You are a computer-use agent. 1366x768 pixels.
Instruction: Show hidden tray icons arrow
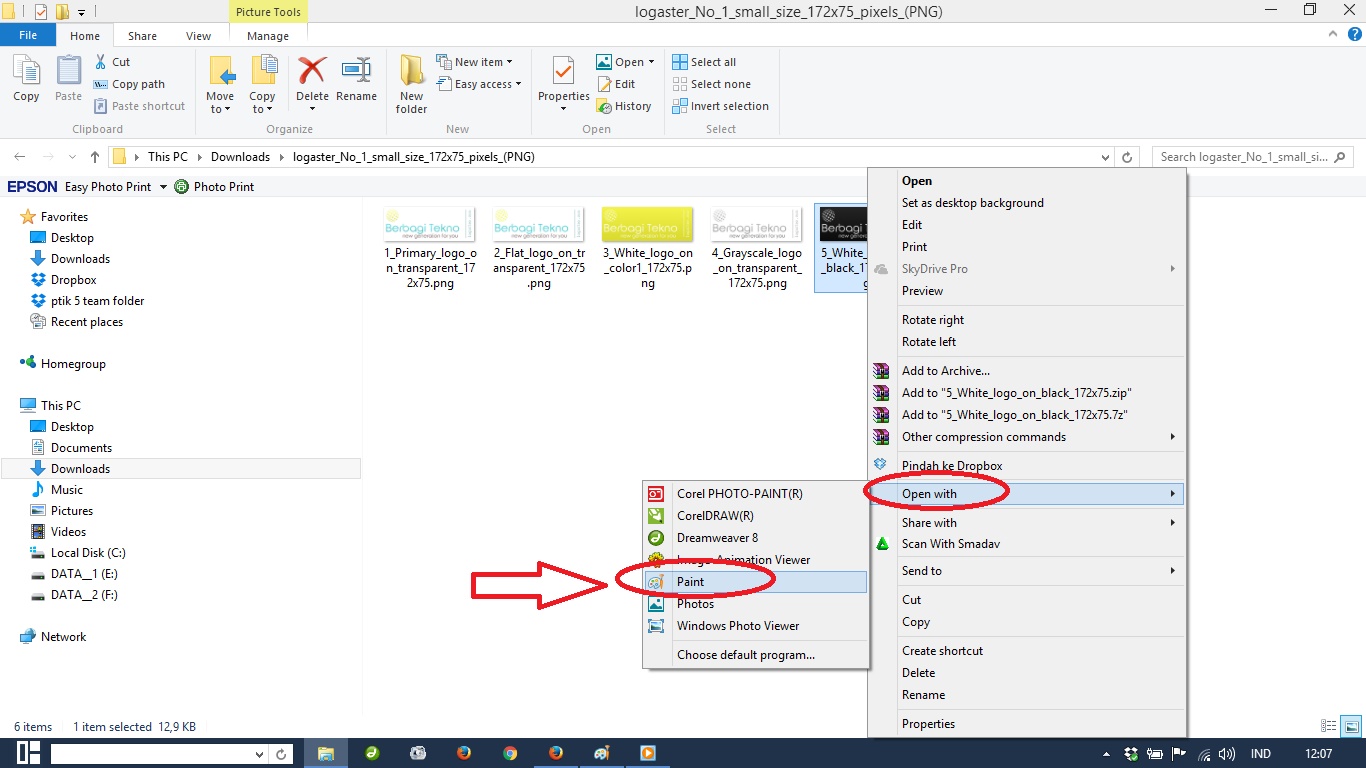[1106, 754]
